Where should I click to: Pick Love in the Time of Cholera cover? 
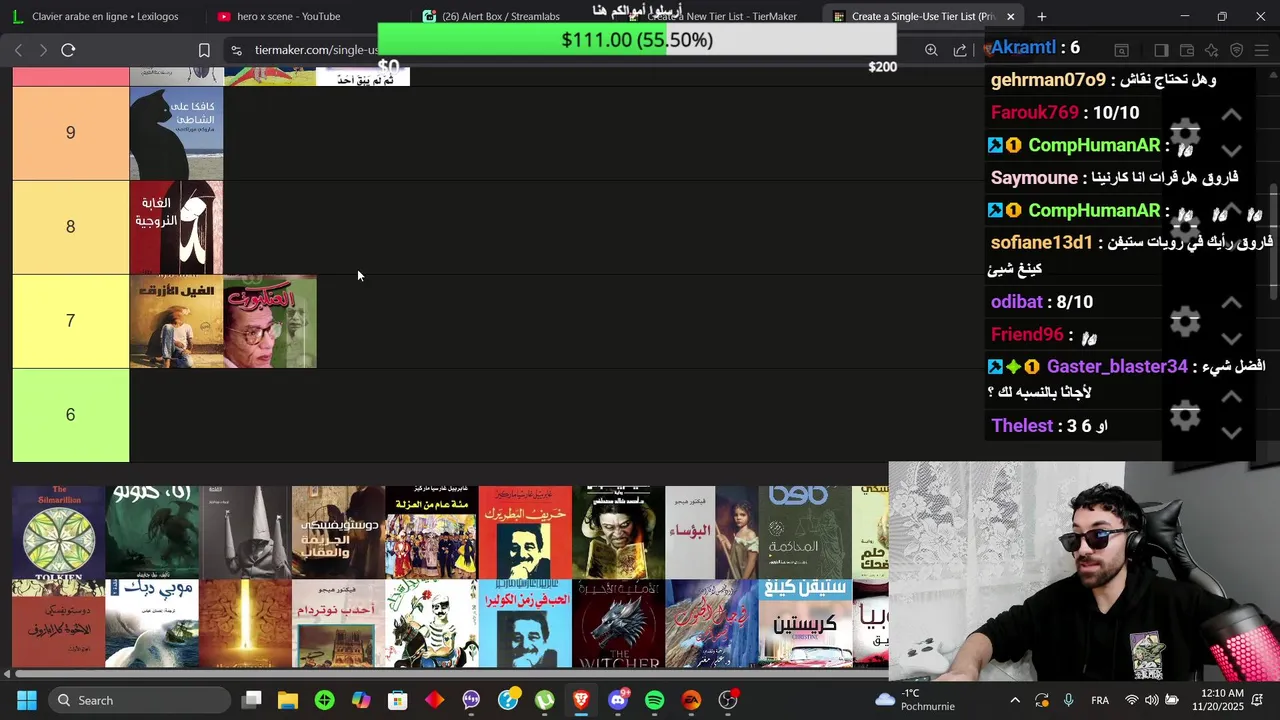click(525, 625)
